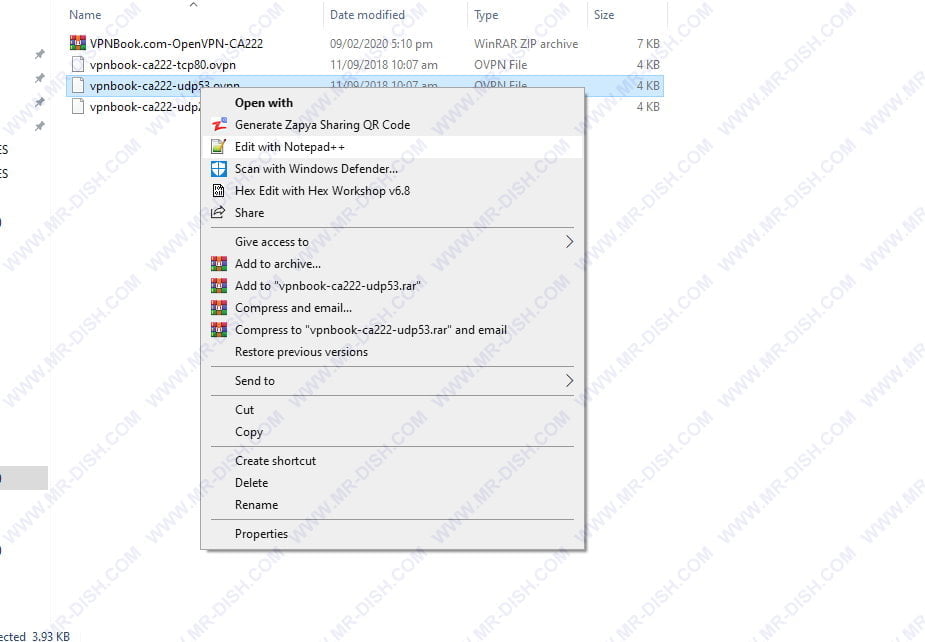Click the file icon of vpnbook-ca222-tcp80.ovpn
The height and width of the screenshot is (642, 925).
click(x=79, y=64)
